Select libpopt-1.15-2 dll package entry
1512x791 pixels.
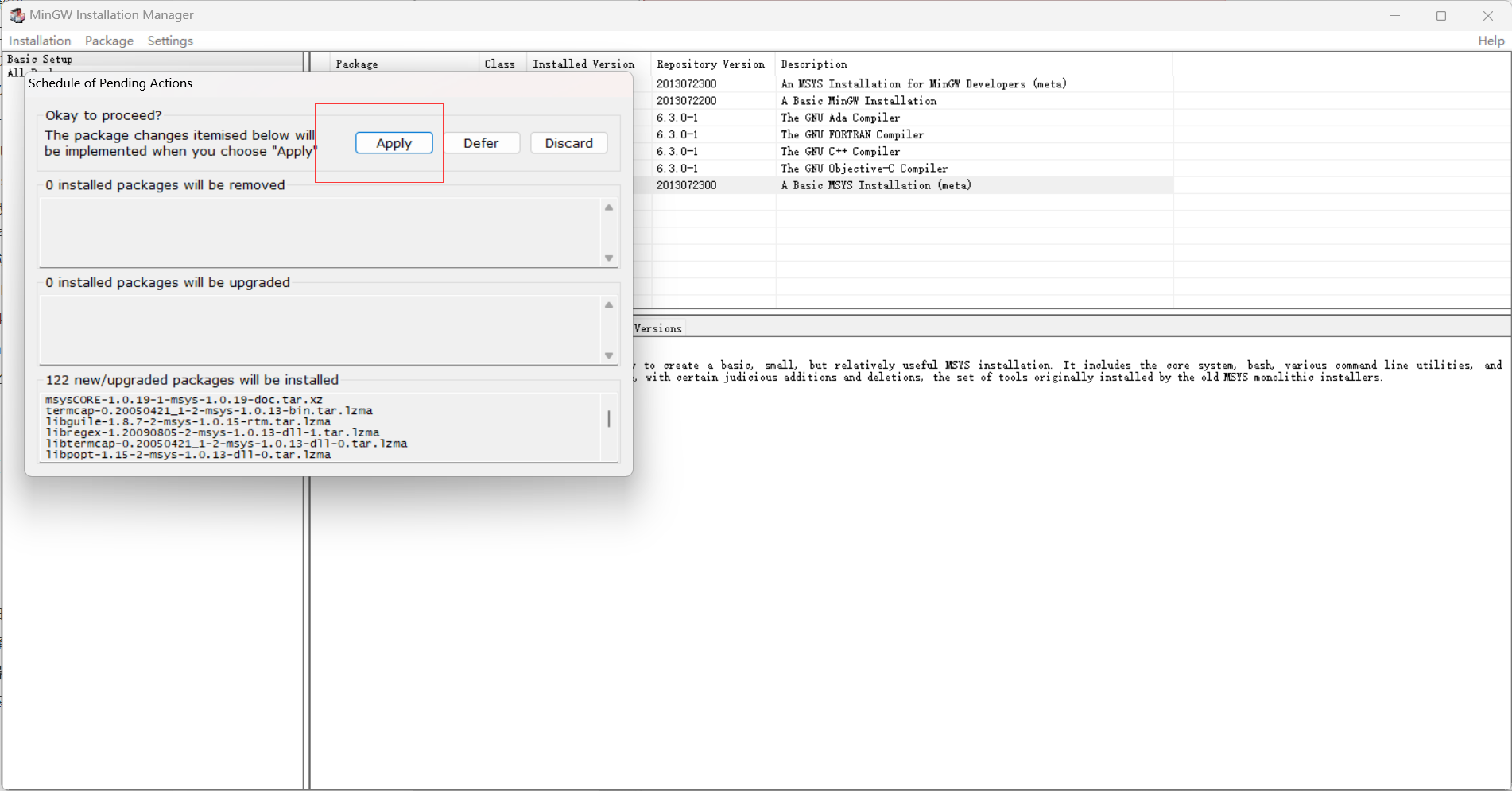click(188, 455)
